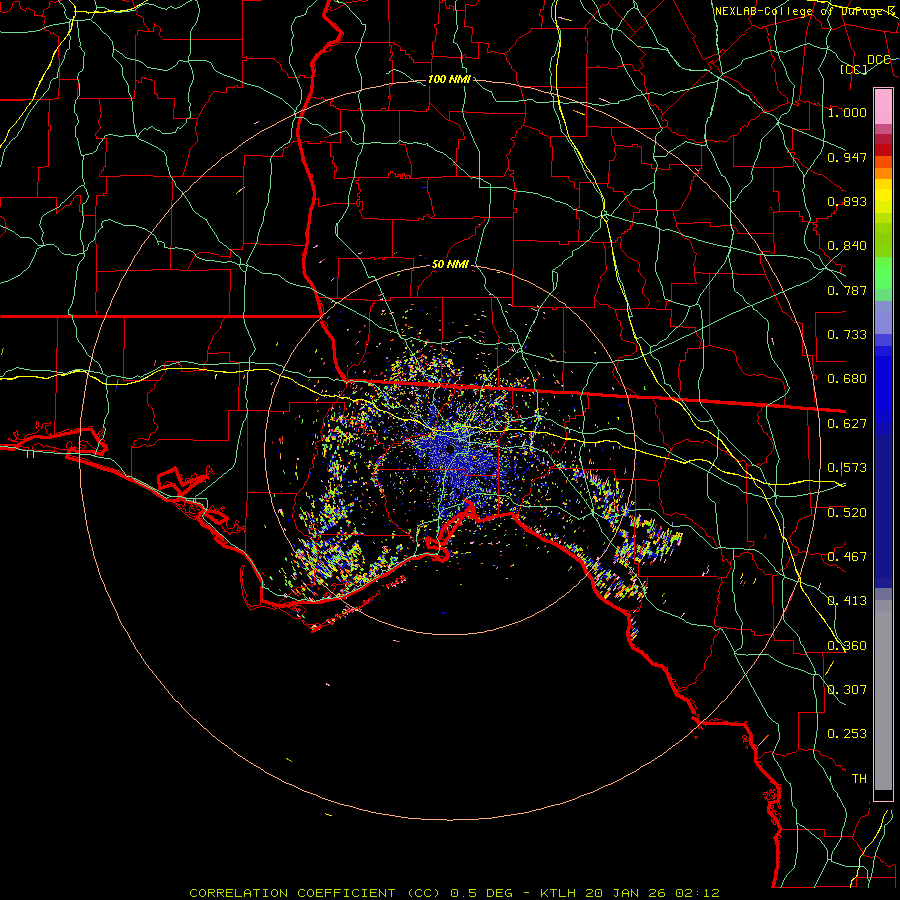Viewport: 900px width, 900px height.
Task: Pick the dark navy color bar segment
Action: (x=883, y=511)
